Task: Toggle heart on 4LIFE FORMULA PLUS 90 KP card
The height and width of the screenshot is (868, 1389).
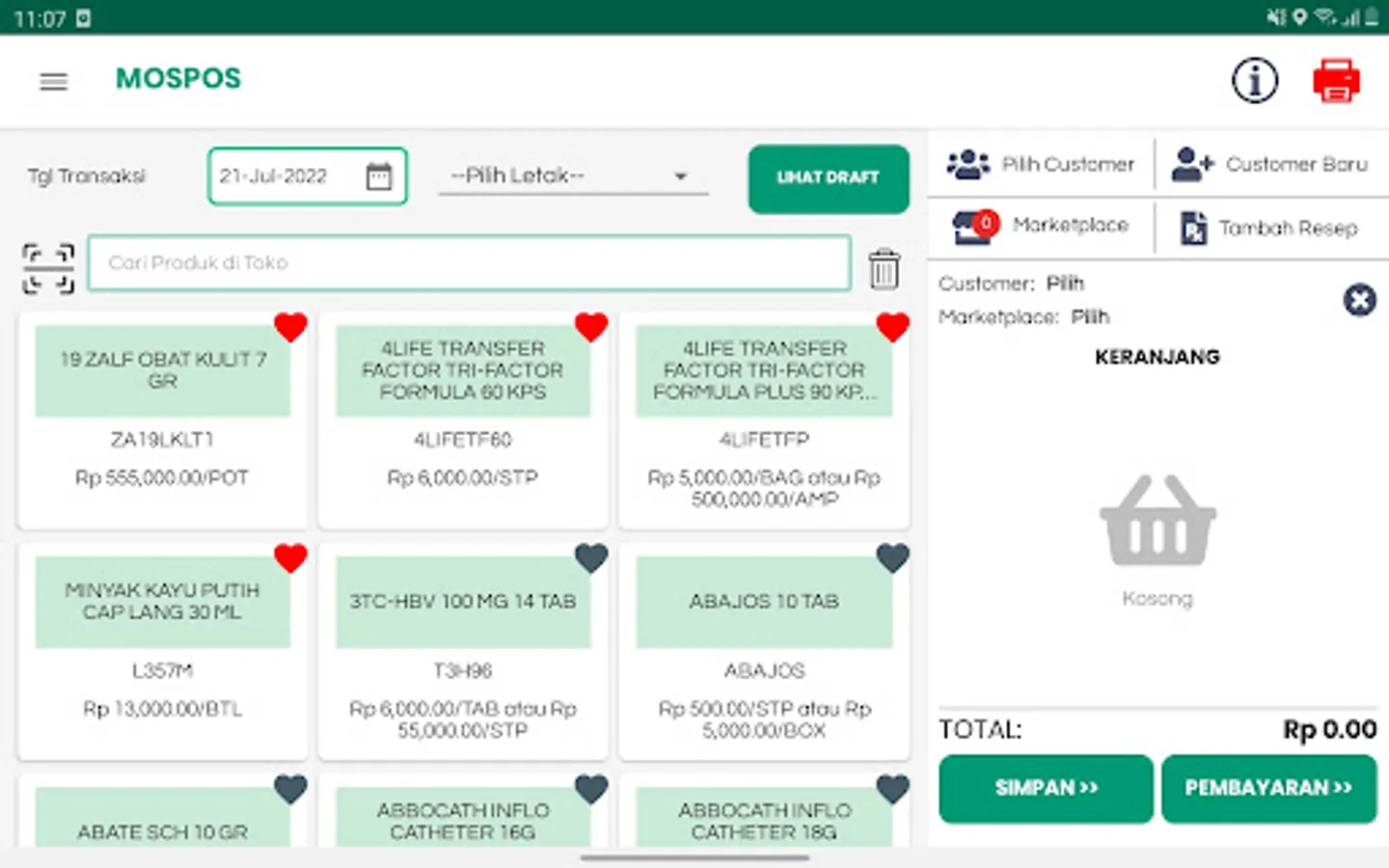Action: (x=892, y=328)
